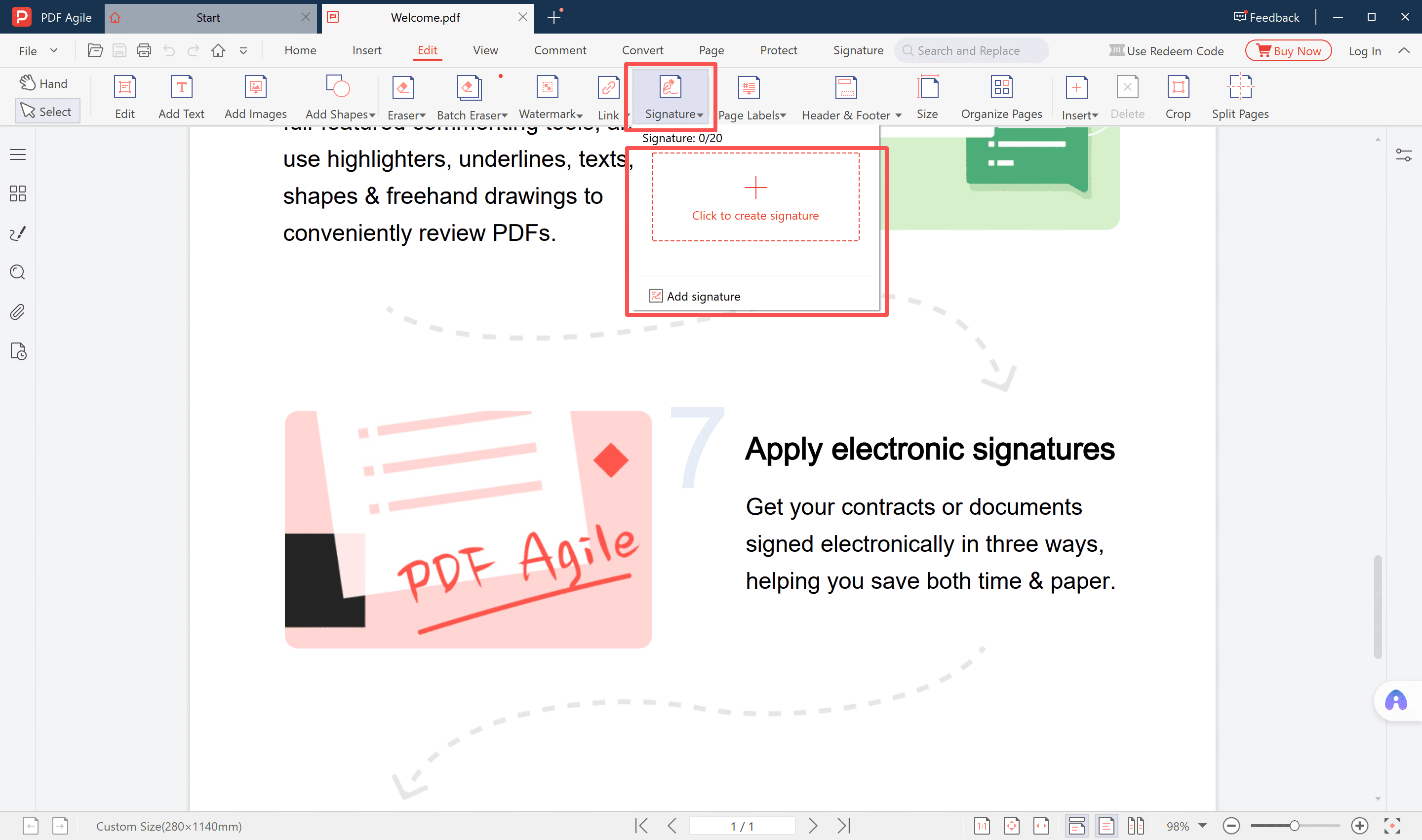
Task: Expand the Add Shapes dropdown
Action: 373,115
